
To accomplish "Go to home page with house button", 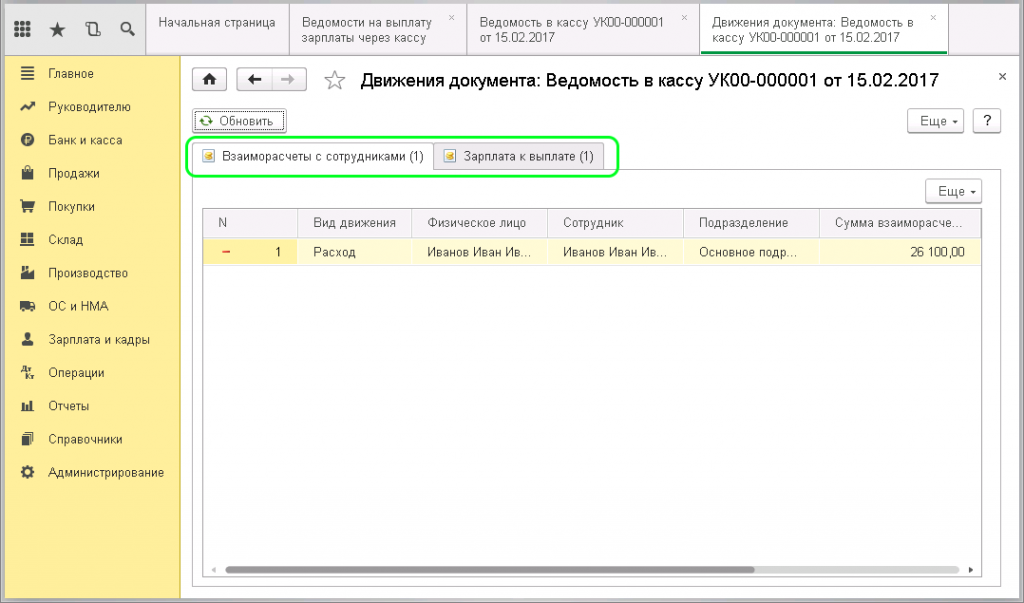I will (x=209, y=80).
